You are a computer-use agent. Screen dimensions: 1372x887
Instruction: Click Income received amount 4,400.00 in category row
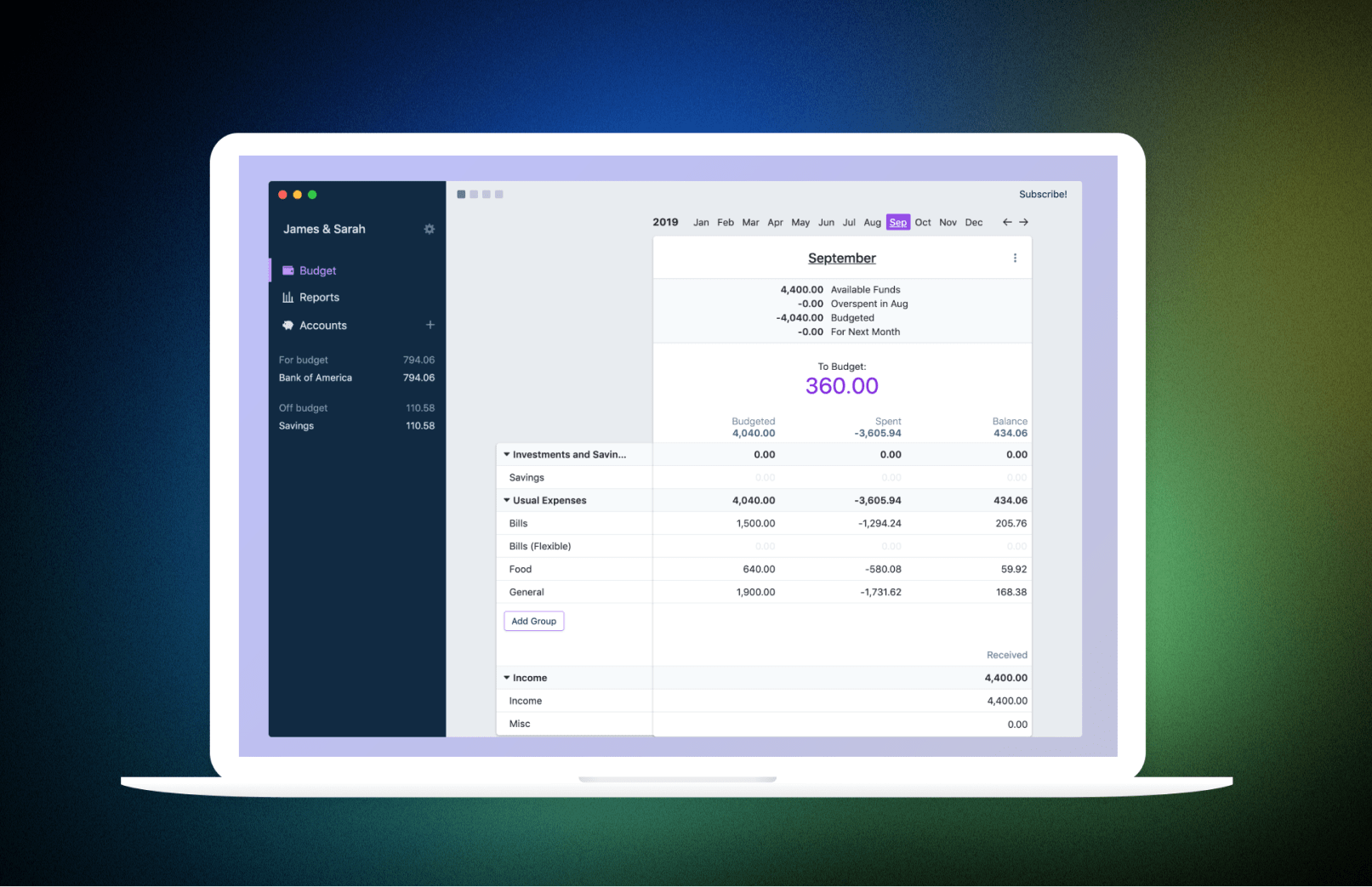pos(1007,702)
